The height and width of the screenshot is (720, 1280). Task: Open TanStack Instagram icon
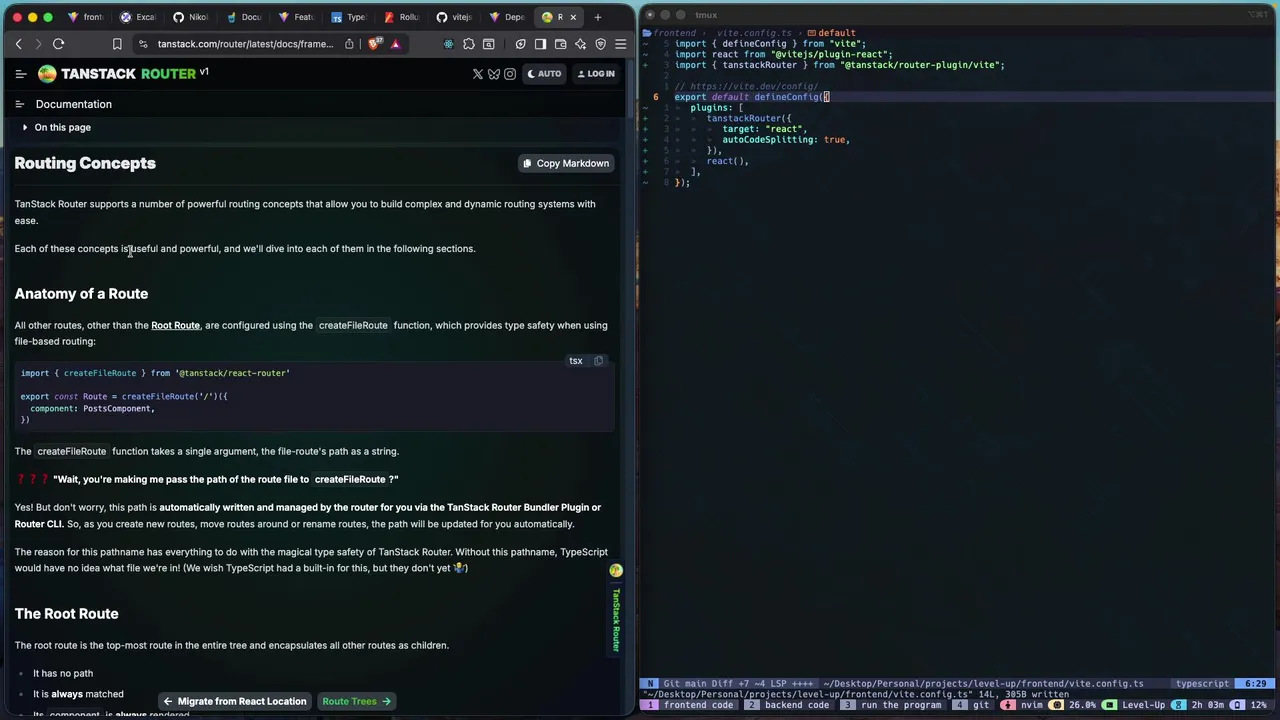(x=510, y=74)
